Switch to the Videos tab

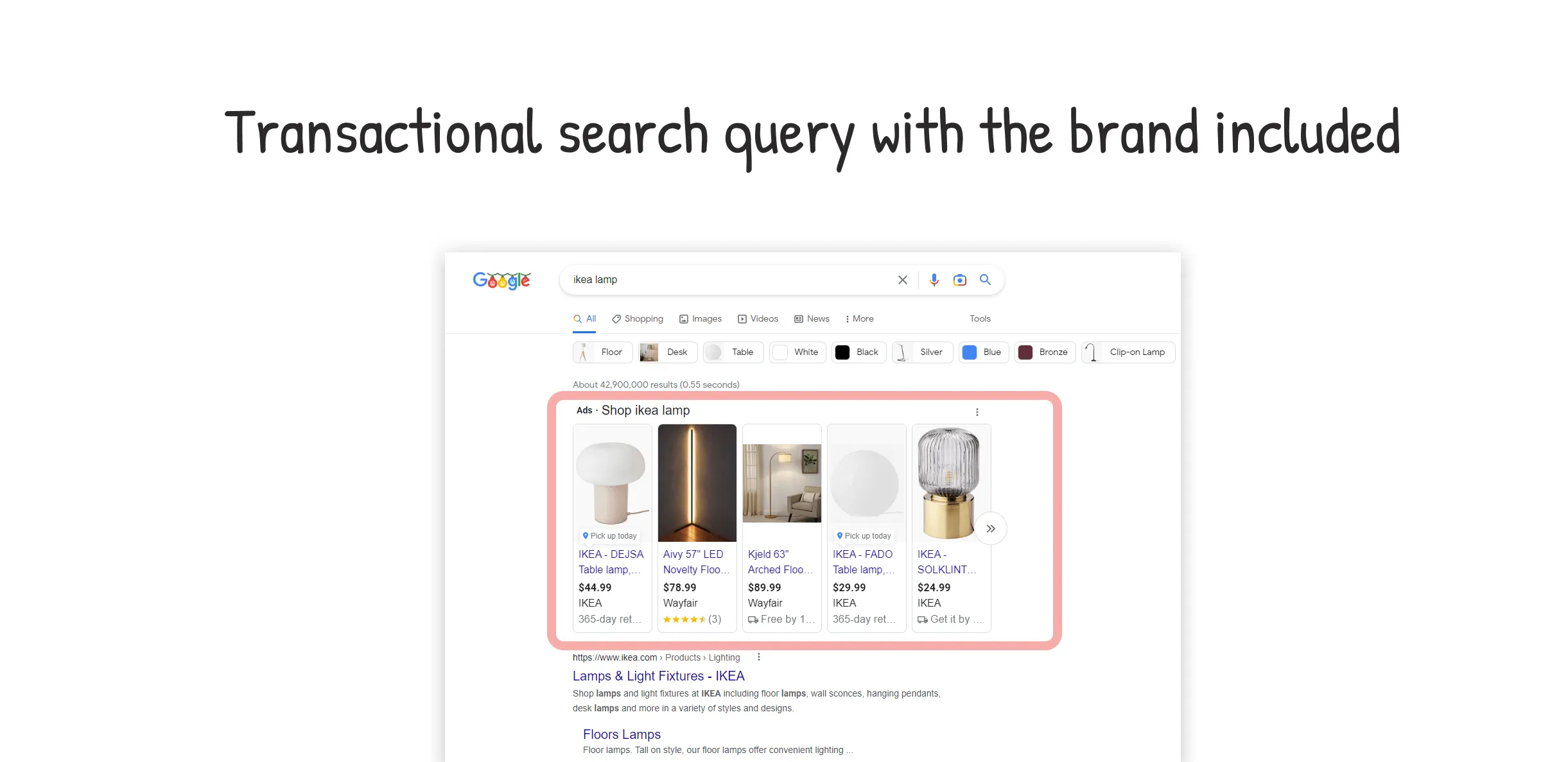click(758, 319)
